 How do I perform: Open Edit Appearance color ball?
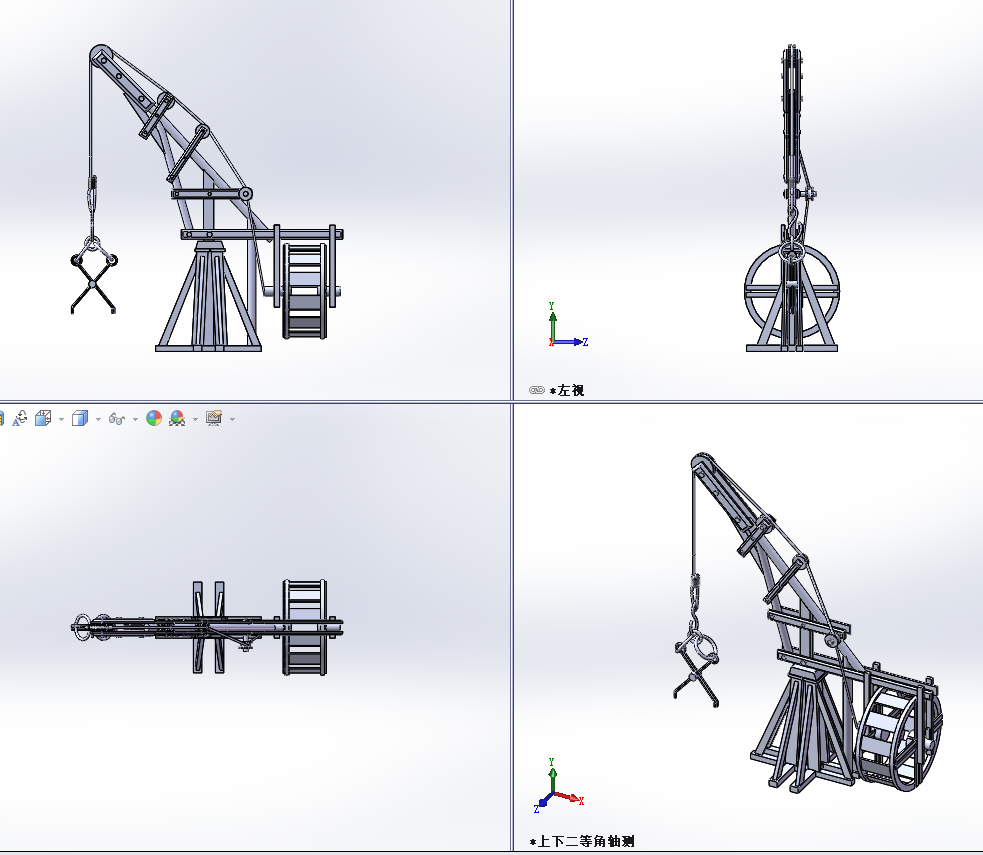tap(154, 418)
